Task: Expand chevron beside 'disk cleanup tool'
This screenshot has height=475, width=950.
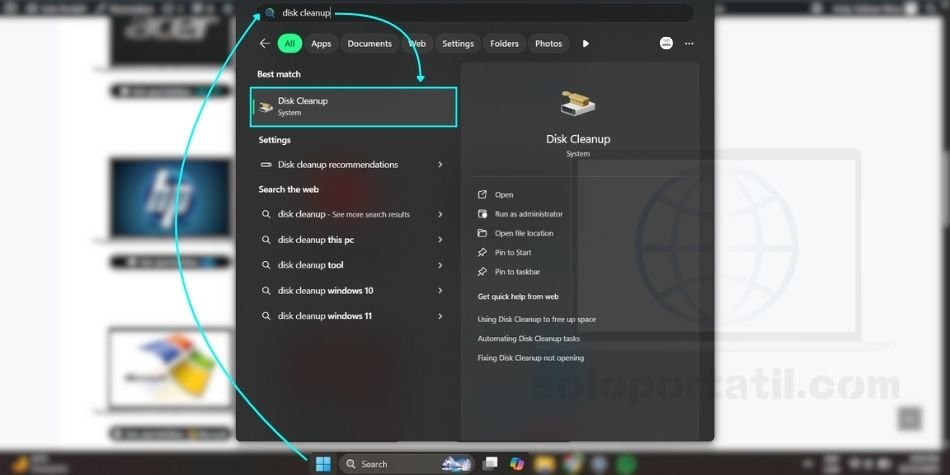Action: [440, 265]
